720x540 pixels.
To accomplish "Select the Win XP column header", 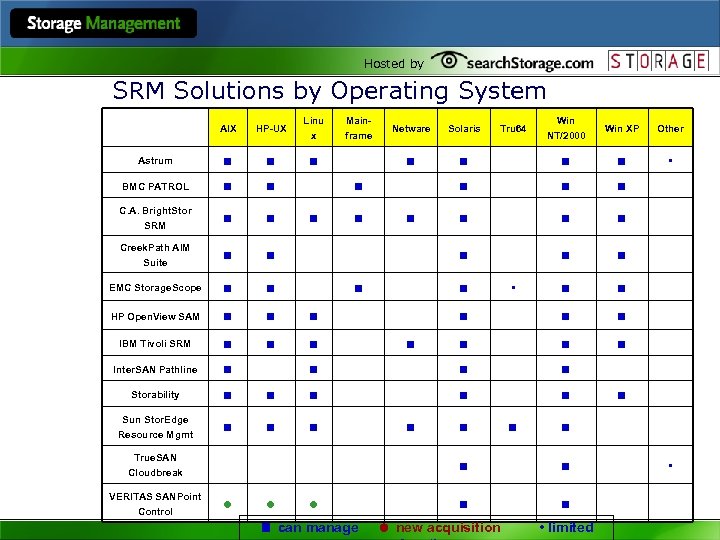I will (x=622, y=128).
